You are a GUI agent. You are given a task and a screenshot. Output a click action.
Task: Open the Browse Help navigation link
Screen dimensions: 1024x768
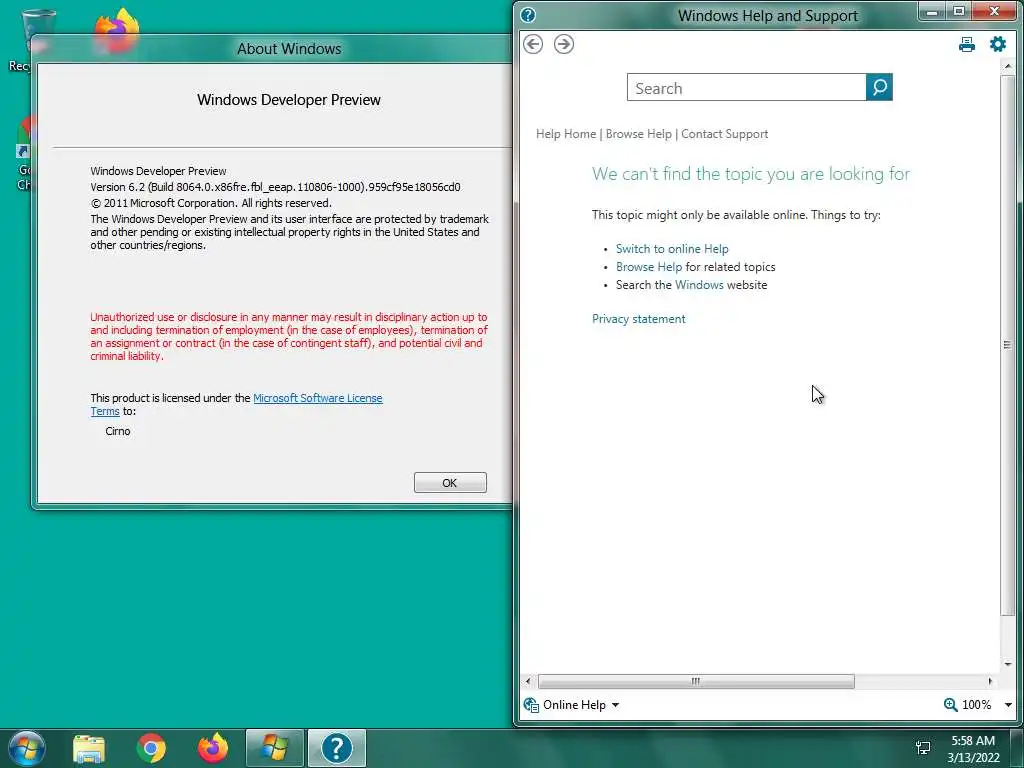pyautogui.click(x=638, y=134)
